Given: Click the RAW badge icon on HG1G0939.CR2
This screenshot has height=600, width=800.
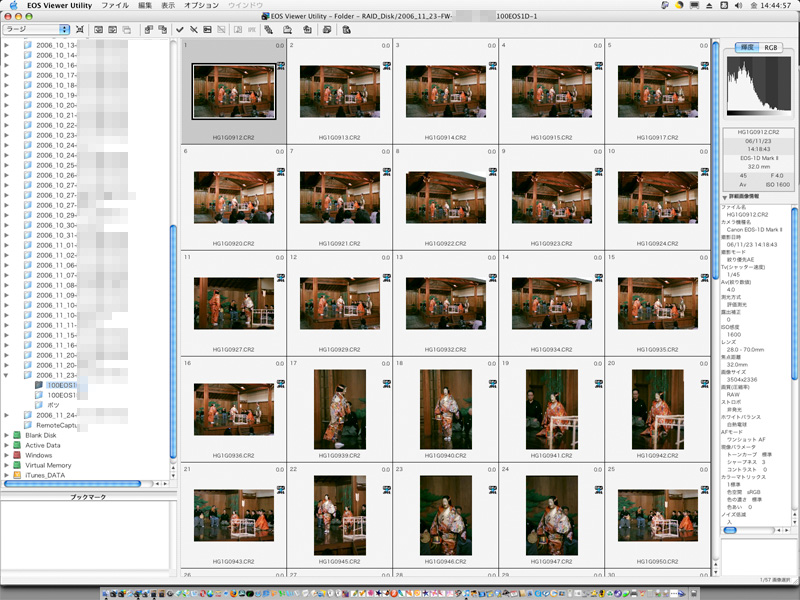Looking at the screenshot, I should point(387,384).
